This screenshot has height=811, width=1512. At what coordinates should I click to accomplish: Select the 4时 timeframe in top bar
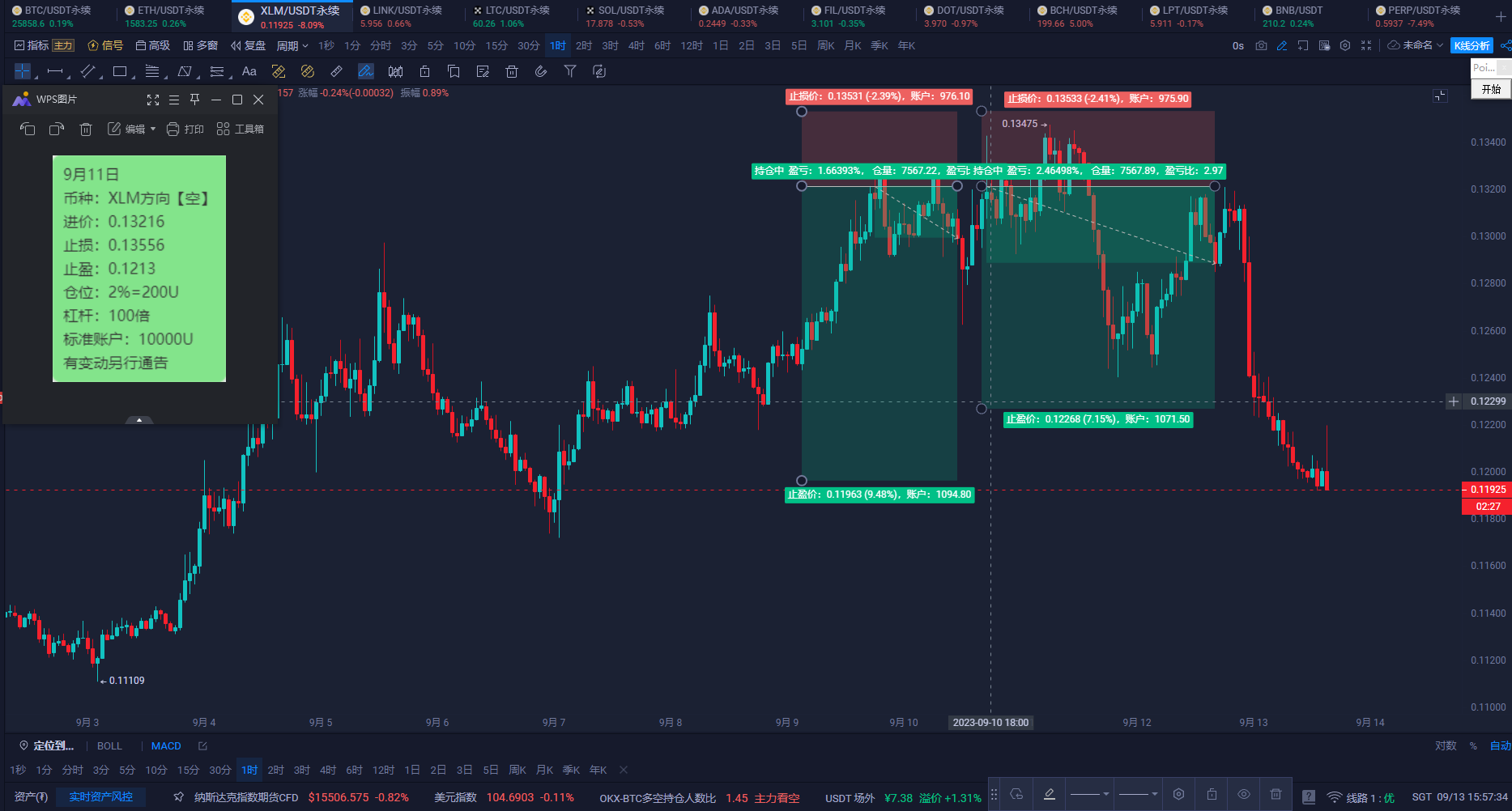(x=637, y=45)
